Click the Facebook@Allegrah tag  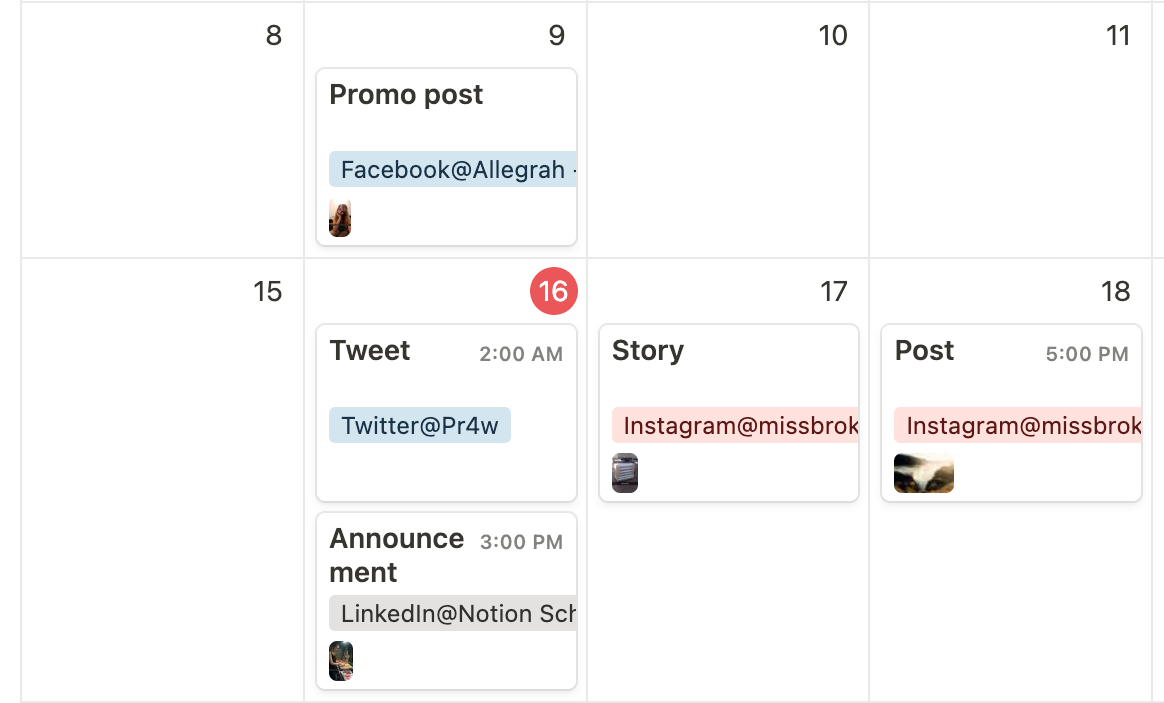coord(452,170)
